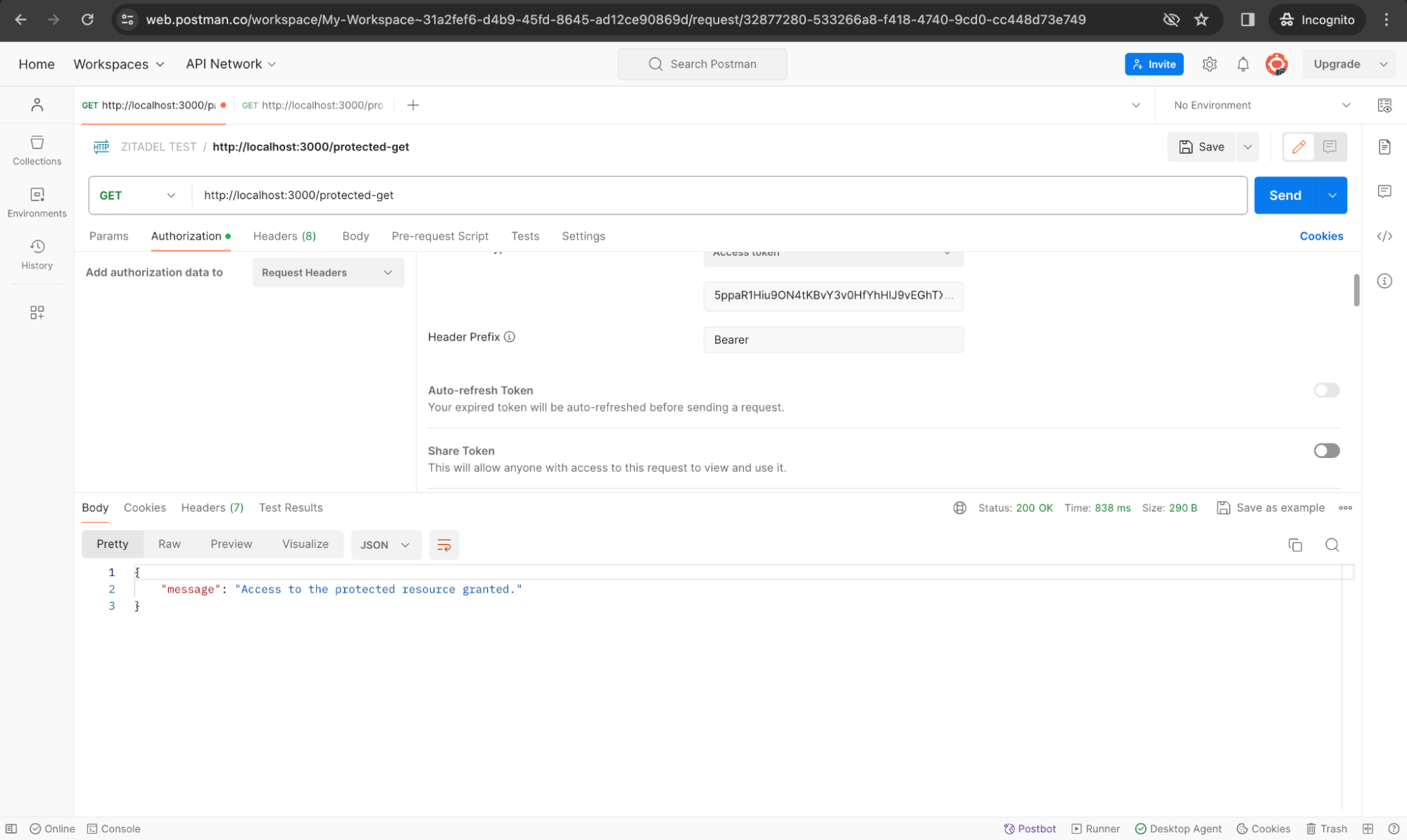
Task: Enable the Auto-refresh Token switch
Action: pos(1325,390)
